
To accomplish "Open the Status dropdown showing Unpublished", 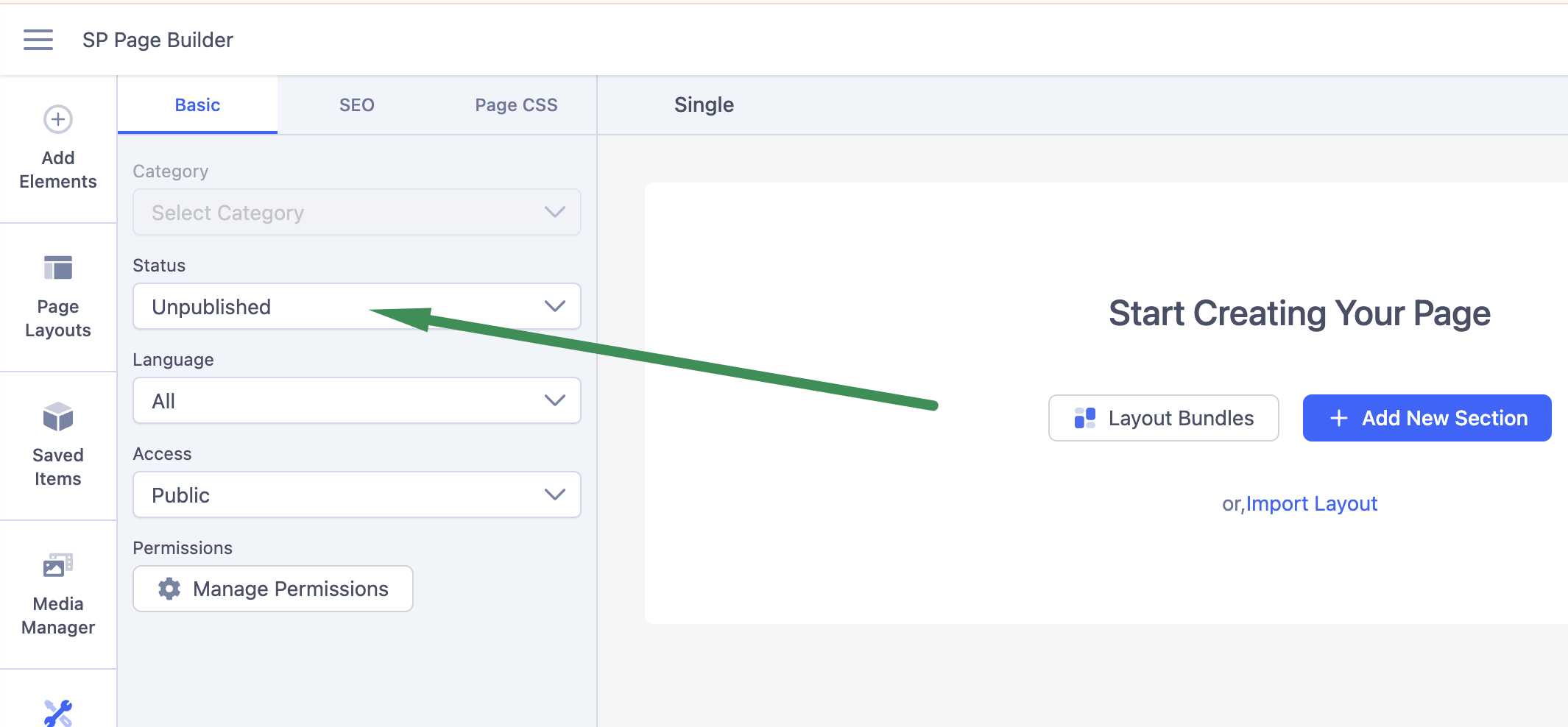I will (x=357, y=306).
